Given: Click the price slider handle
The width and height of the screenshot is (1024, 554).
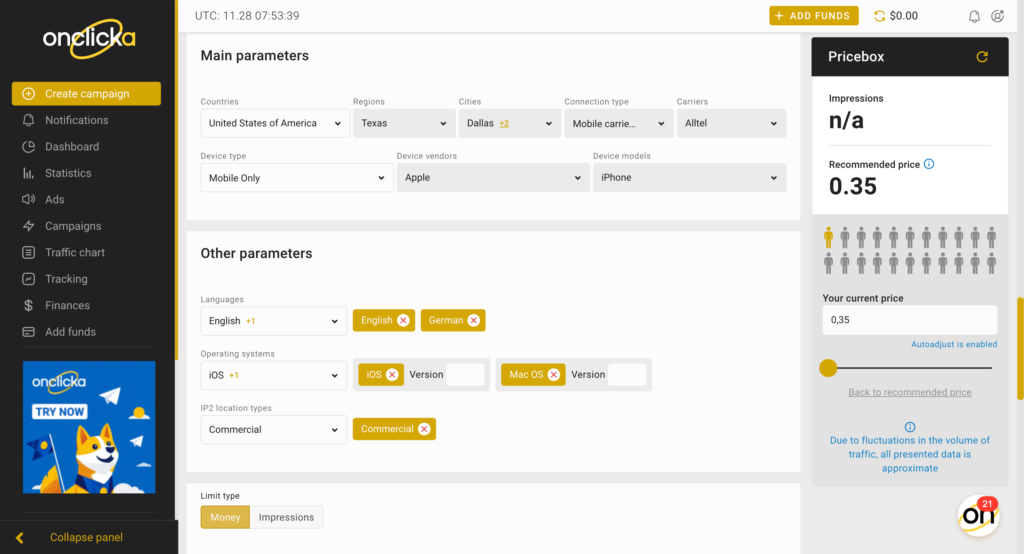Looking at the screenshot, I should (828, 368).
